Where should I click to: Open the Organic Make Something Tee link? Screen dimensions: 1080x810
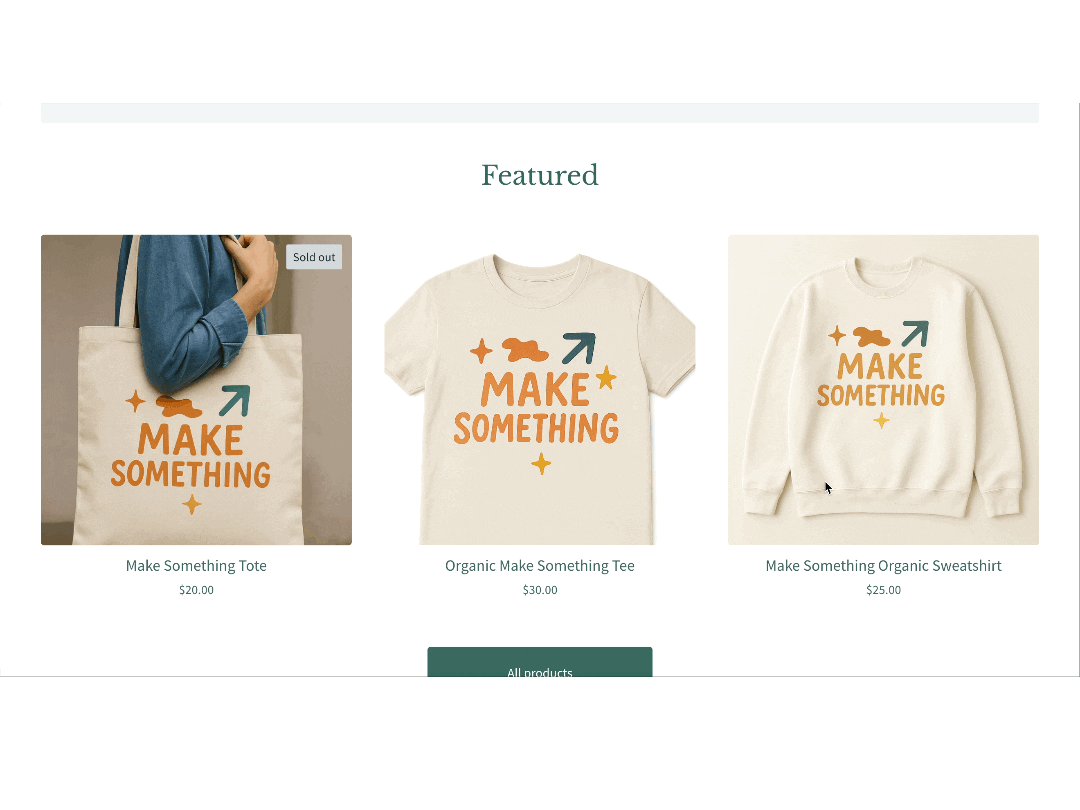click(540, 566)
